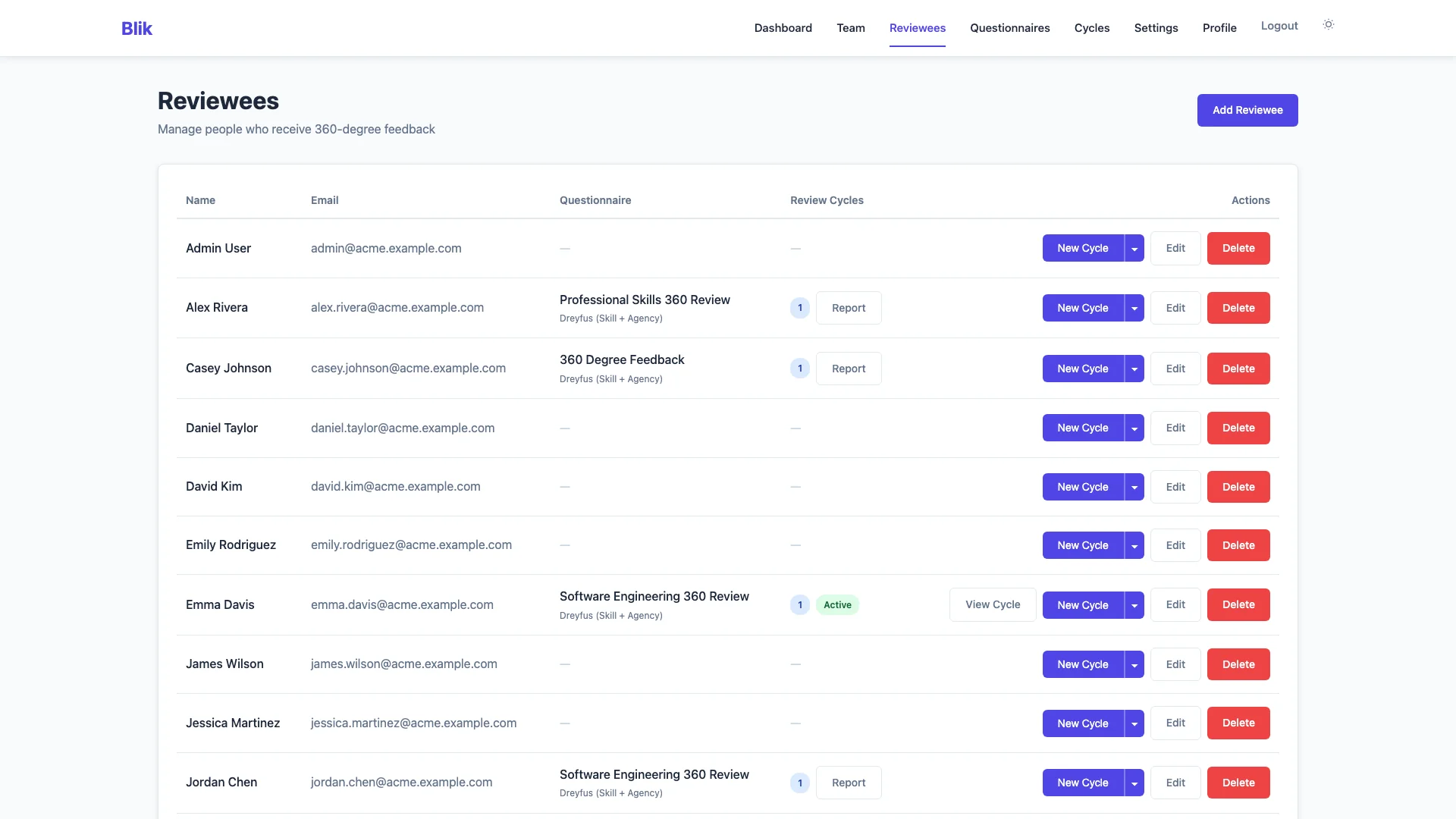The width and height of the screenshot is (1456, 819).
Task: Expand New Cycle dropdown arrow for Jessica Martinez
Action: [1134, 723]
